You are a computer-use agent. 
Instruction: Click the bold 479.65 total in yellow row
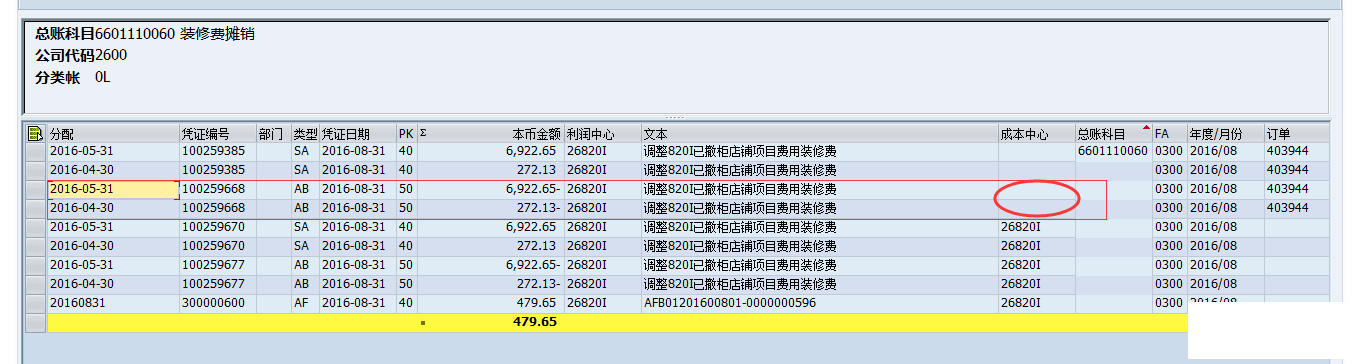pyautogui.click(x=536, y=322)
